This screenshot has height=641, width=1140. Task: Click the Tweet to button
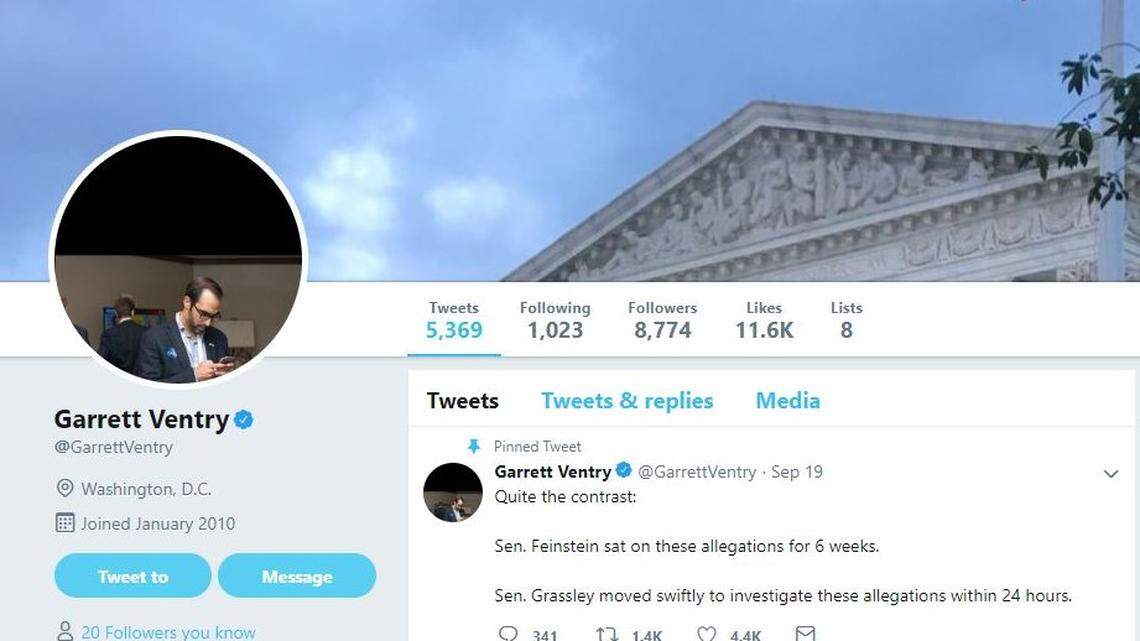coord(132,576)
